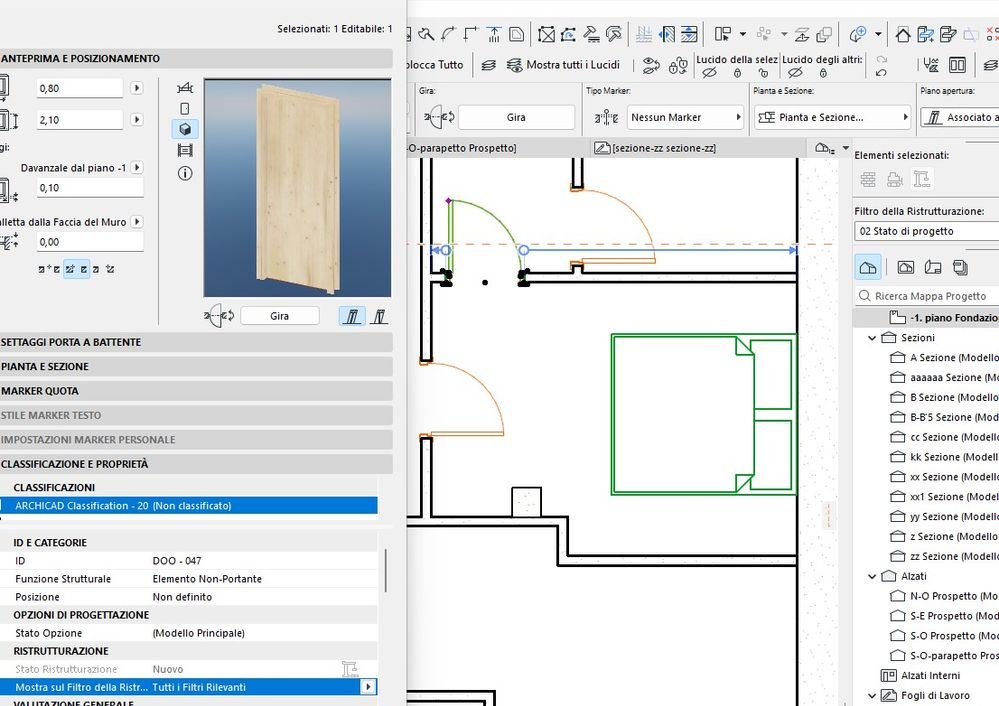Click the door 3D preview thumbnail
999x706 pixels.
(297, 188)
